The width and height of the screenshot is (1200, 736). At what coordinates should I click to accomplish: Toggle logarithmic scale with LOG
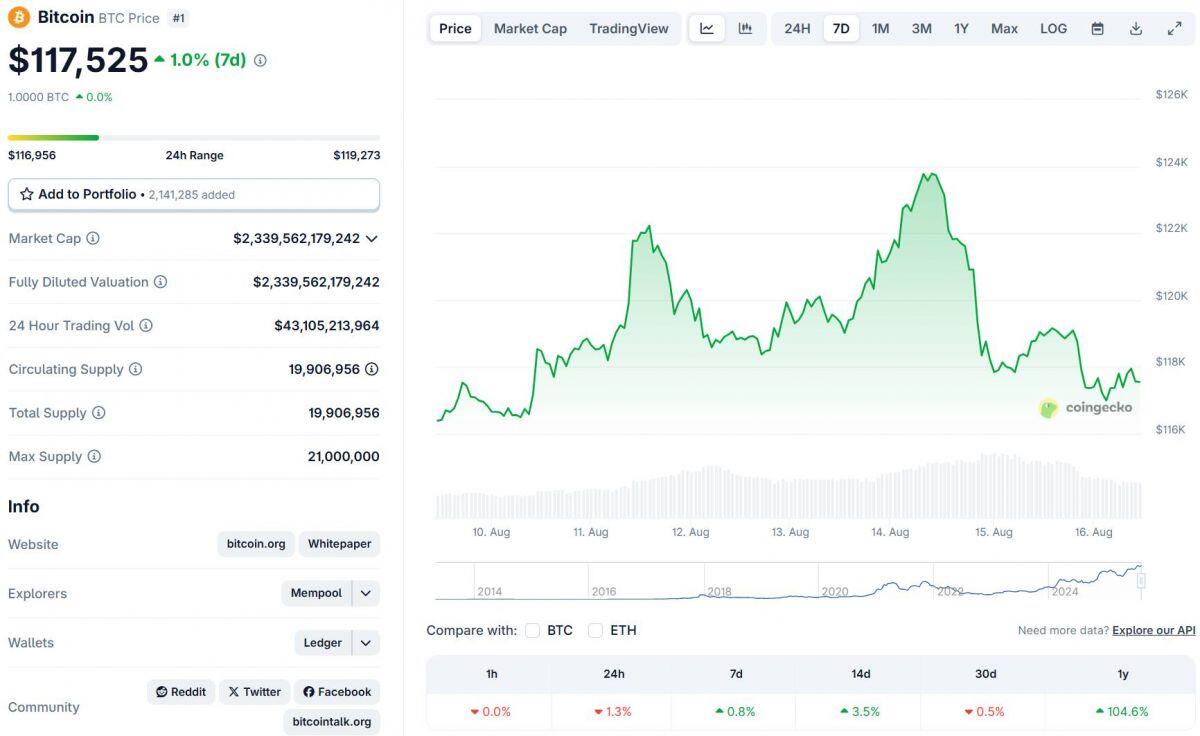[1052, 28]
